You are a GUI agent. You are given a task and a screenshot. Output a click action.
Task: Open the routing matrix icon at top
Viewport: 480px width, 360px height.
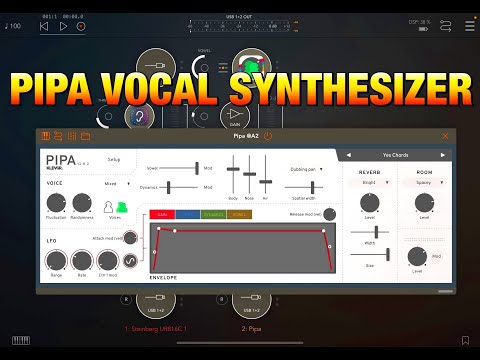[446, 26]
